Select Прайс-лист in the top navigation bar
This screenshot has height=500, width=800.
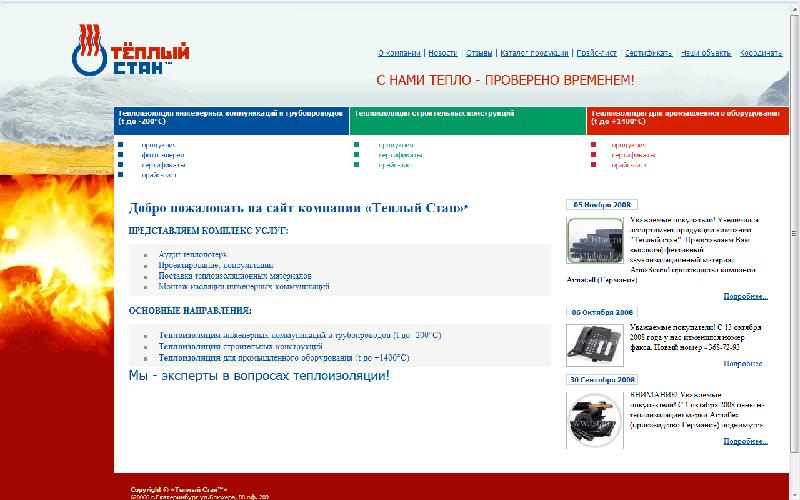596,53
